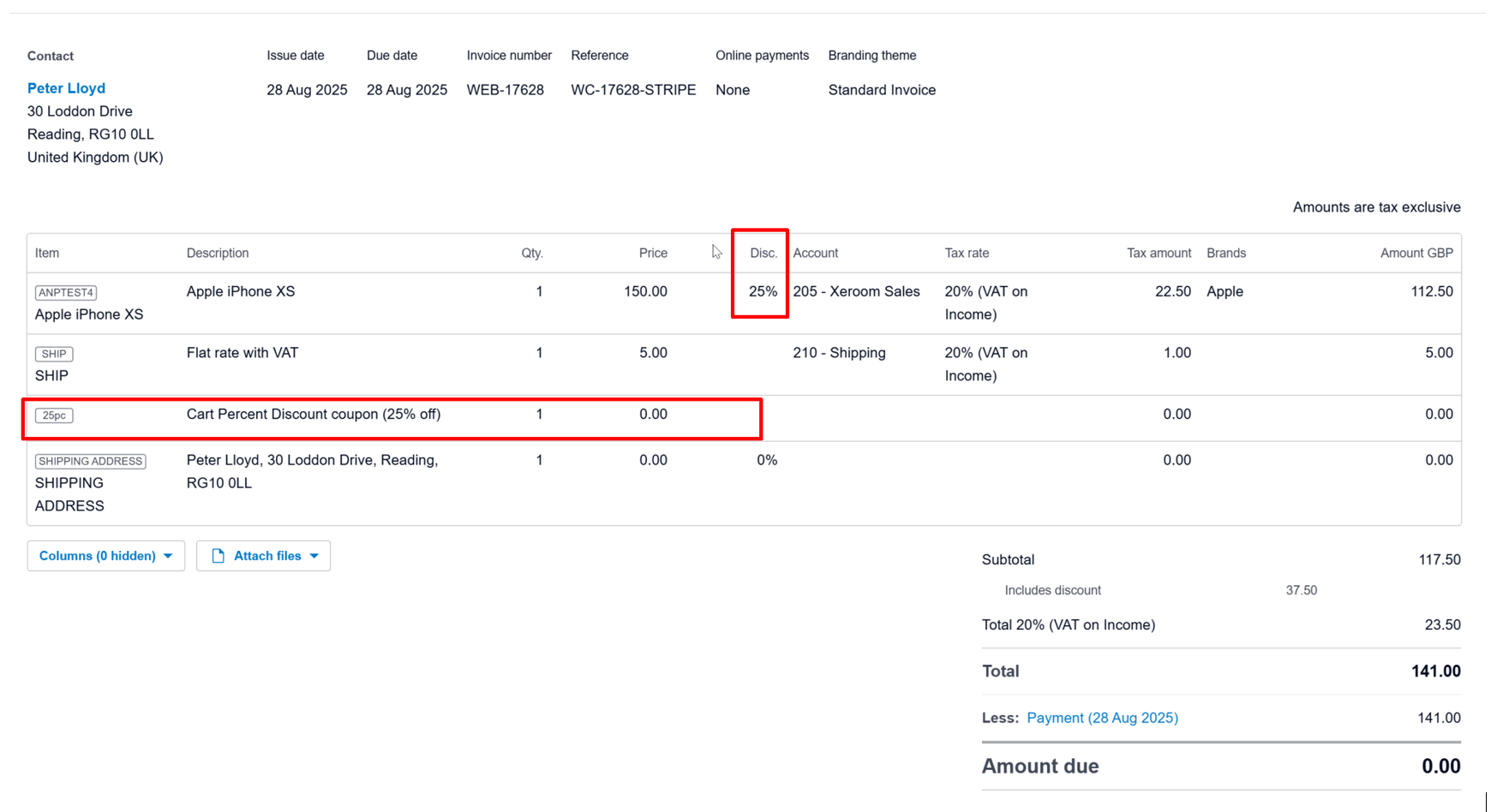
Task: Click the reference WC-17628-STRIPE
Action: (x=632, y=90)
